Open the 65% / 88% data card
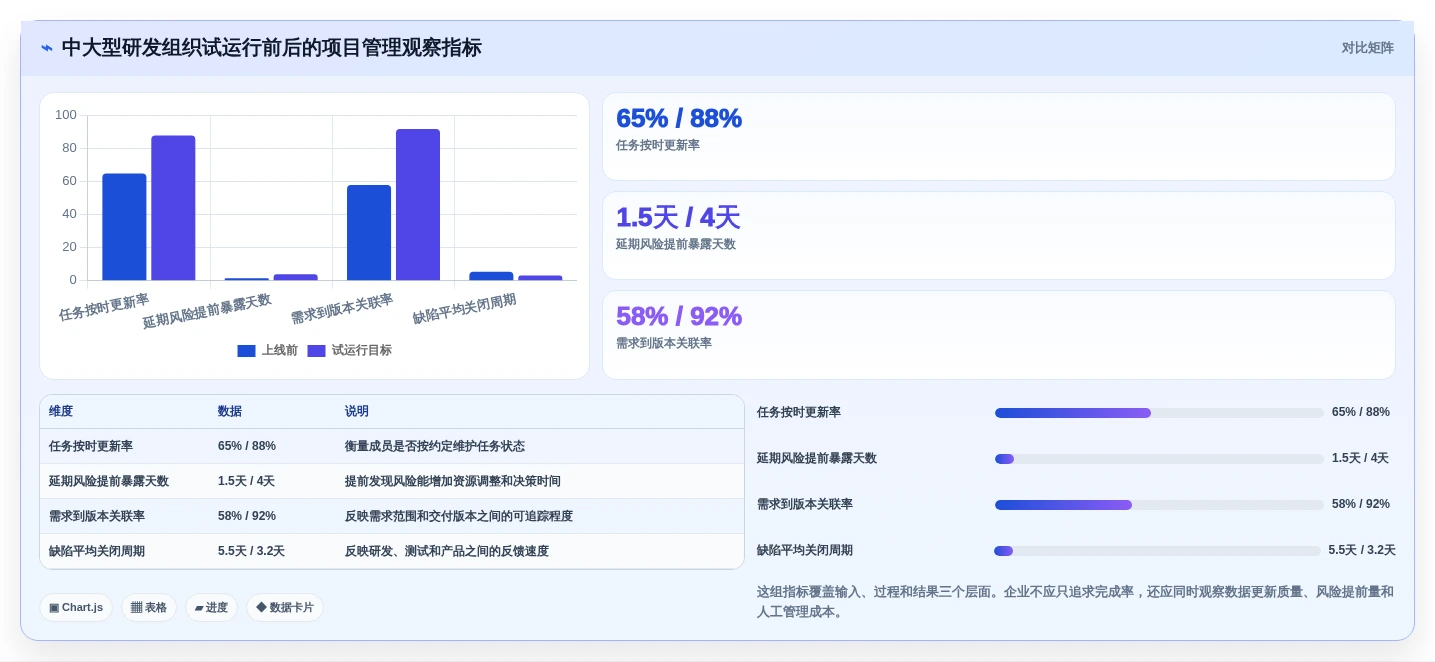 pyautogui.click(x=998, y=136)
